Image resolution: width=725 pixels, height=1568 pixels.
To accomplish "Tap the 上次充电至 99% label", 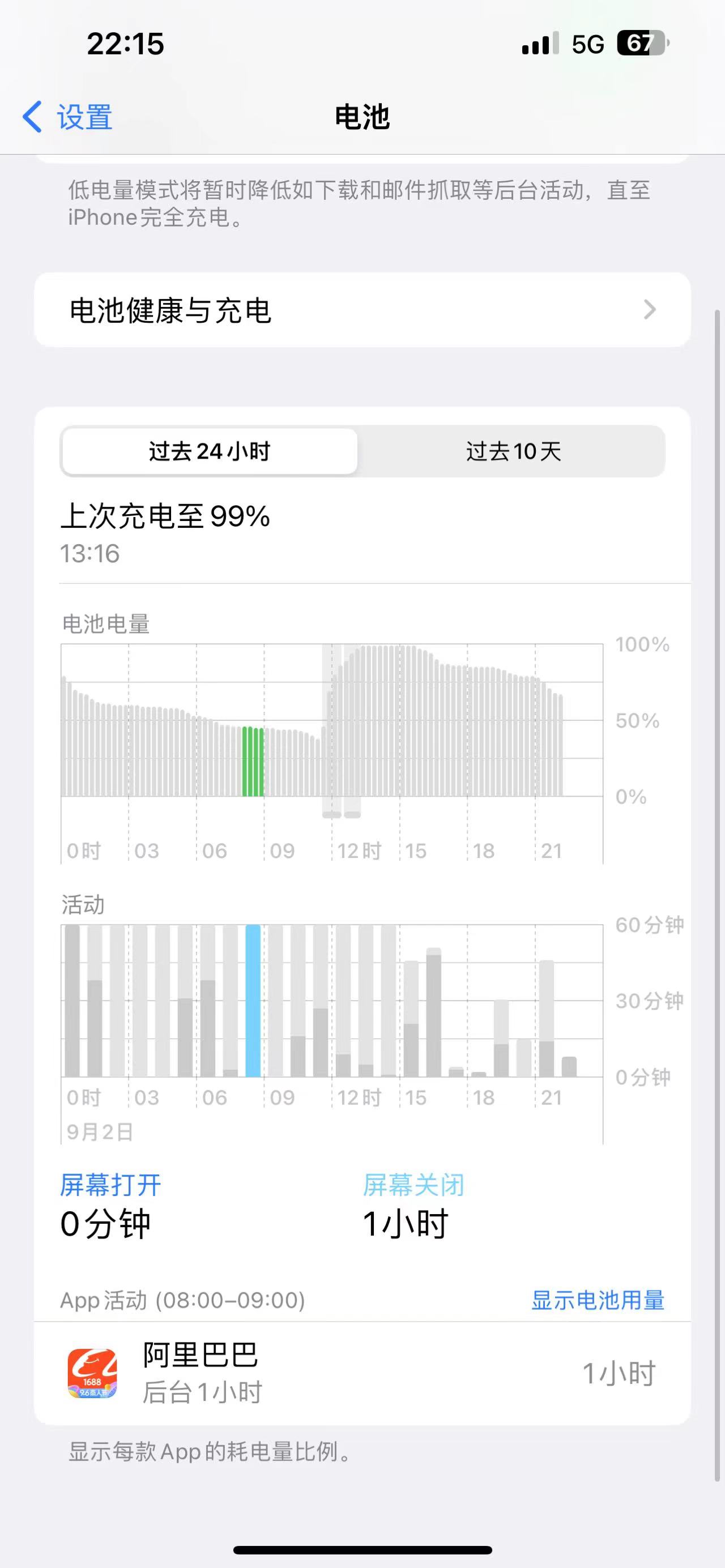I will click(x=165, y=516).
